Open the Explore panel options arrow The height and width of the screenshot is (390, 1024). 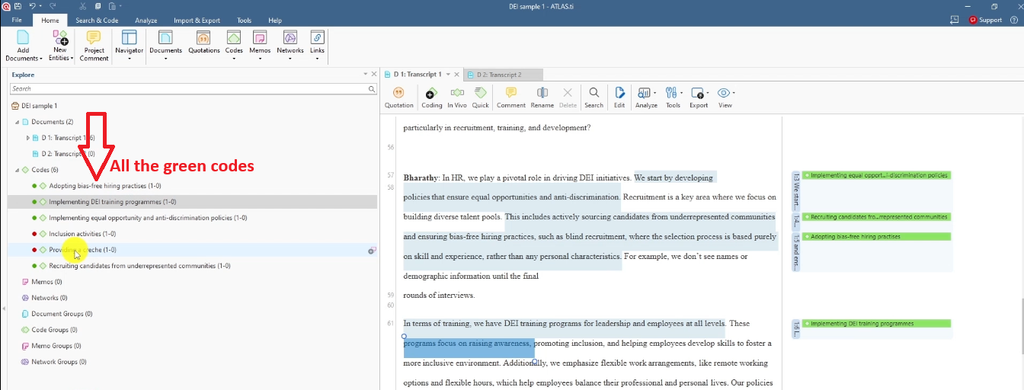366,74
